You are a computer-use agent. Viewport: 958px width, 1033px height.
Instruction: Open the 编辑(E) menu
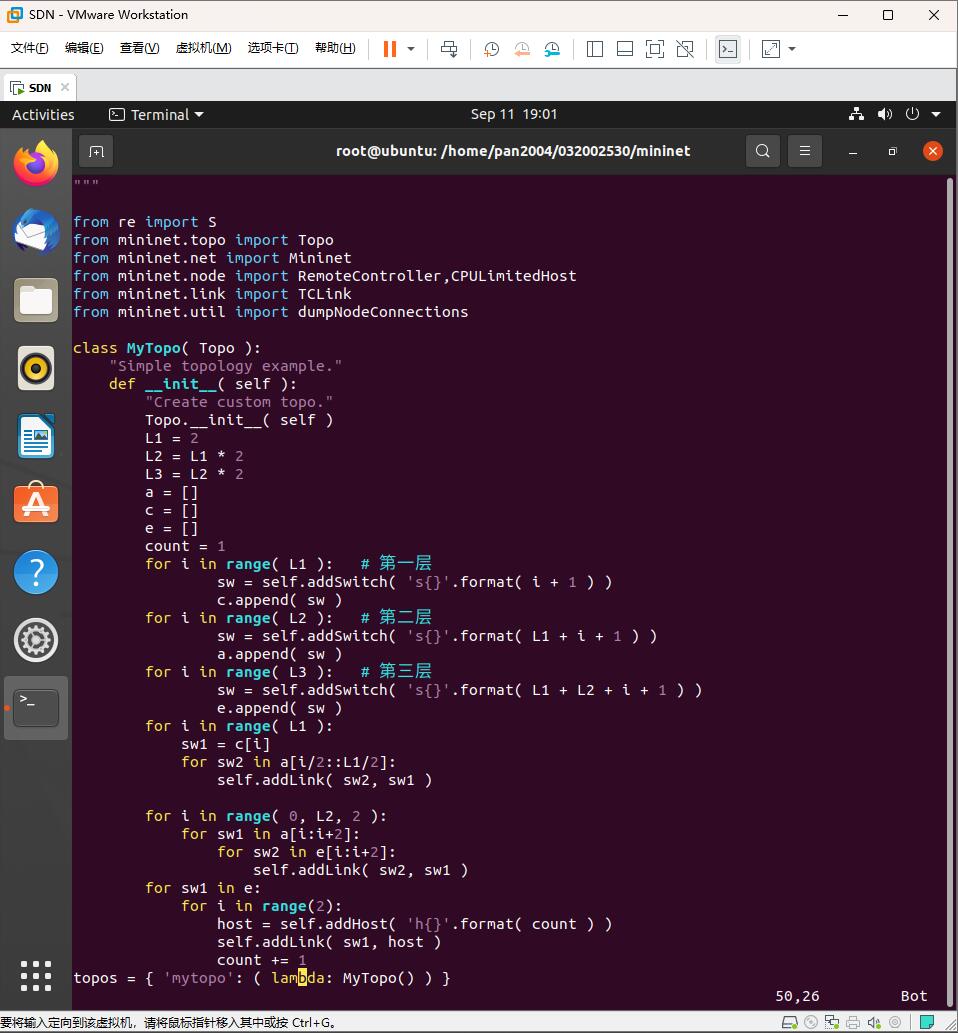84,48
